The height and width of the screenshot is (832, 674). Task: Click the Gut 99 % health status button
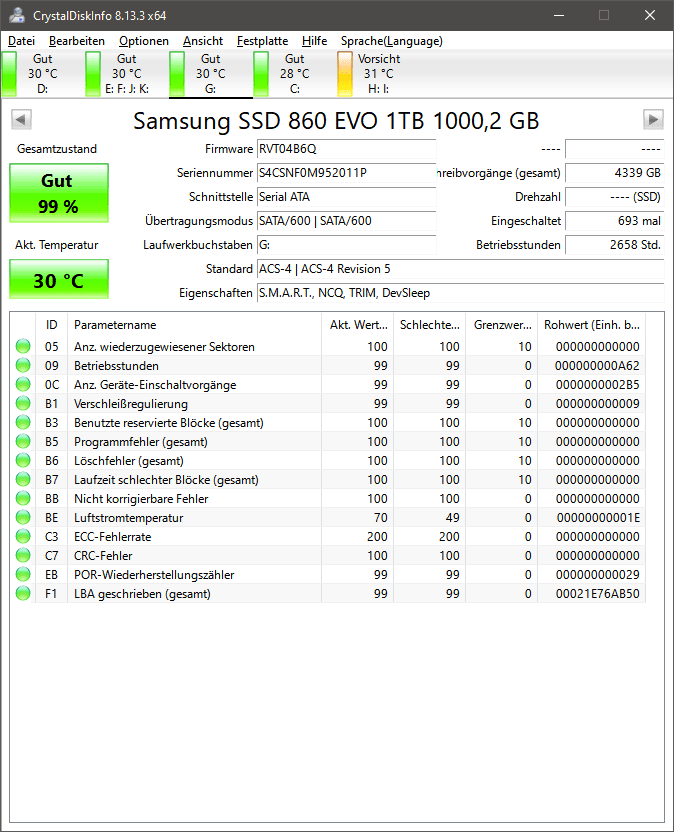click(x=59, y=193)
